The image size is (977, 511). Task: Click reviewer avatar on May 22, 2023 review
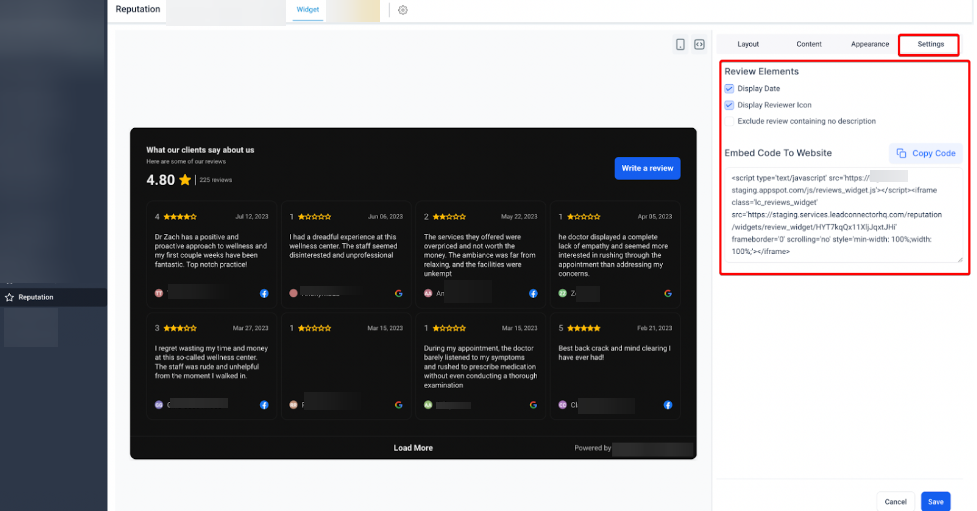(428, 293)
